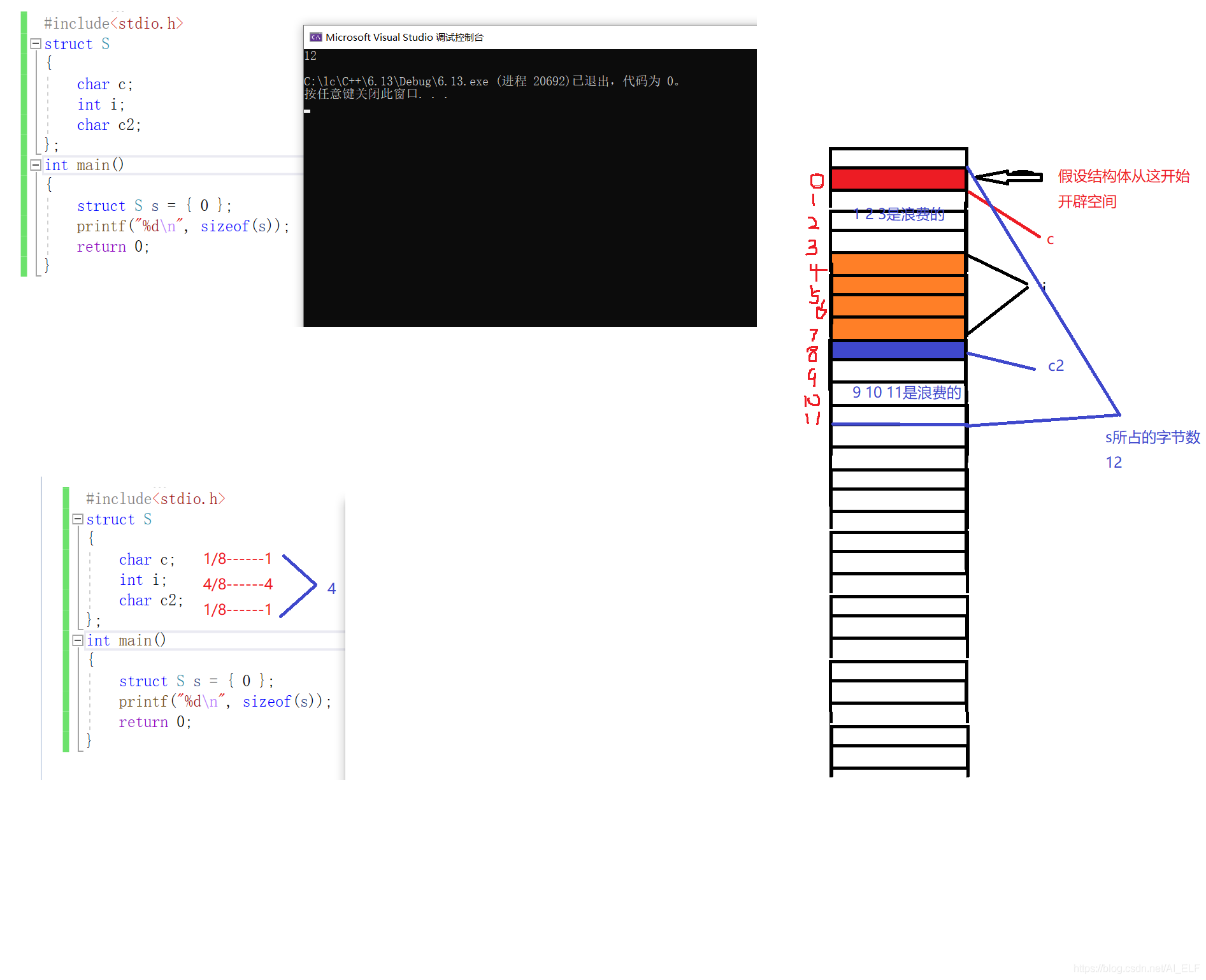The image size is (1206, 980).
Task: Click 'return 0;' in the bottom code
Action: click(x=155, y=722)
